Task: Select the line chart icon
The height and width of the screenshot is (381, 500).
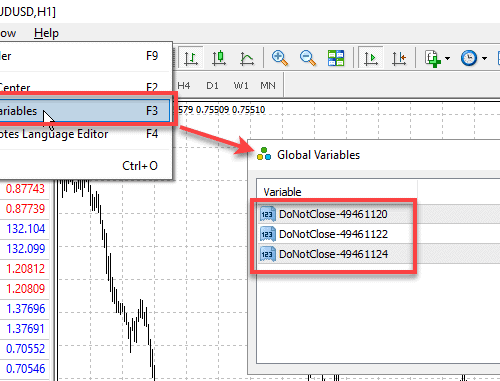Action: coord(247,58)
